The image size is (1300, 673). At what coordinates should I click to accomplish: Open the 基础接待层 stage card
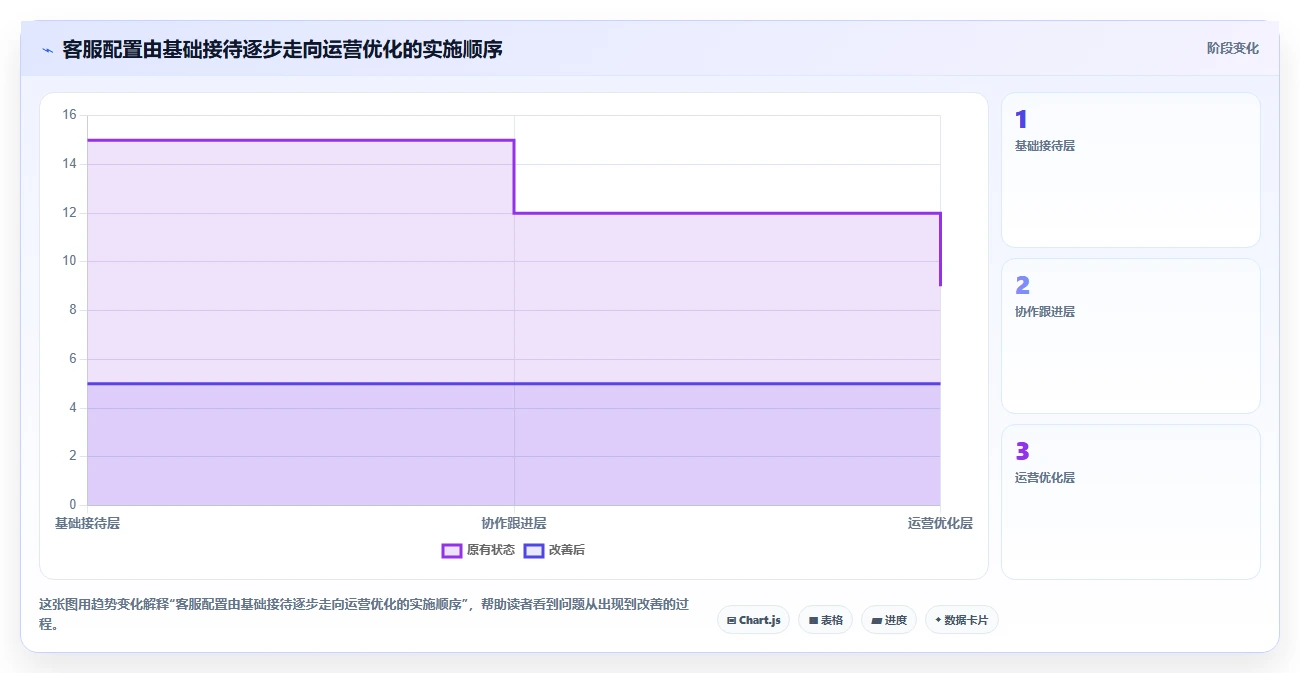pos(1130,170)
